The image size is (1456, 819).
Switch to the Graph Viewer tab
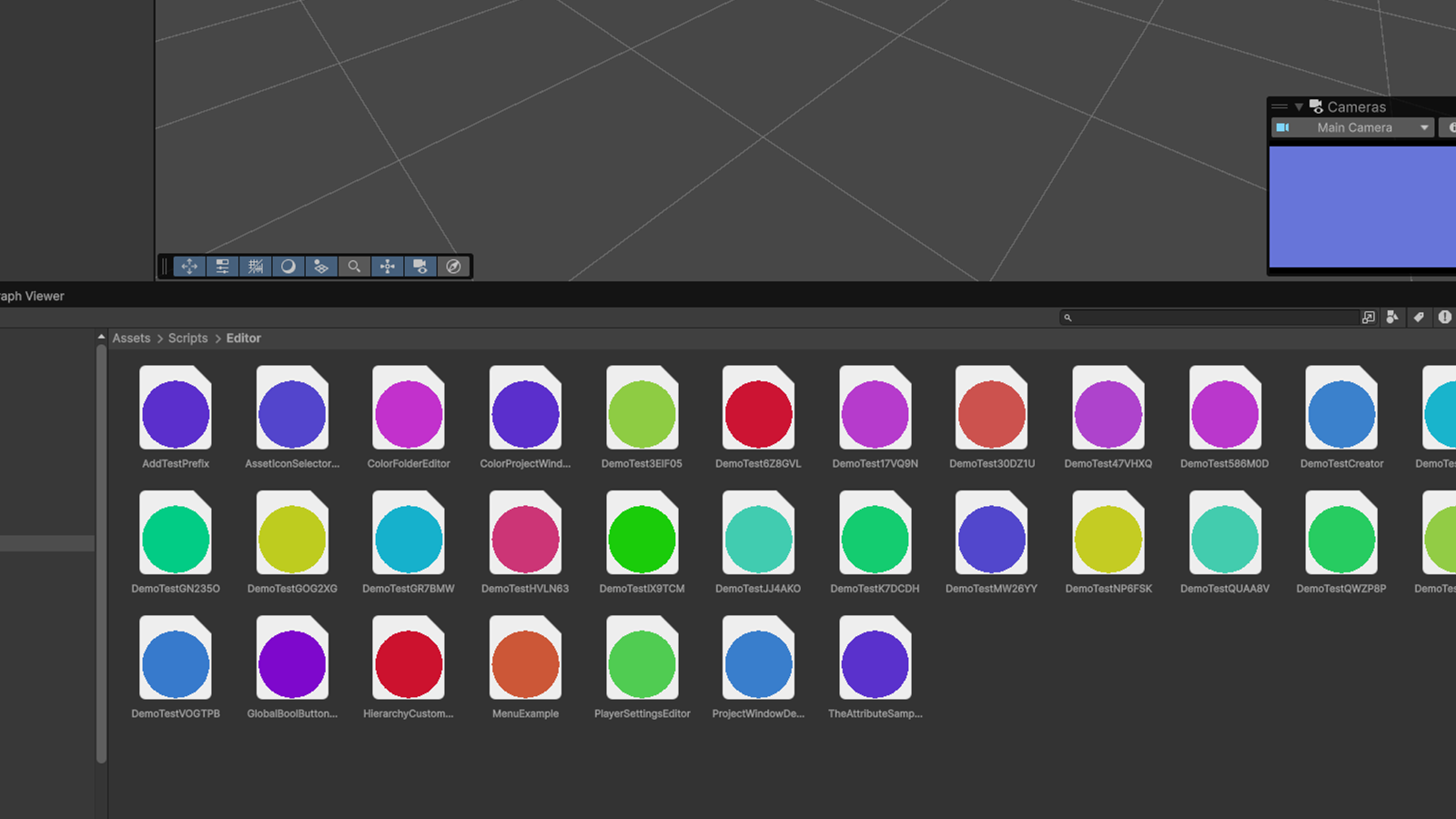(33, 296)
